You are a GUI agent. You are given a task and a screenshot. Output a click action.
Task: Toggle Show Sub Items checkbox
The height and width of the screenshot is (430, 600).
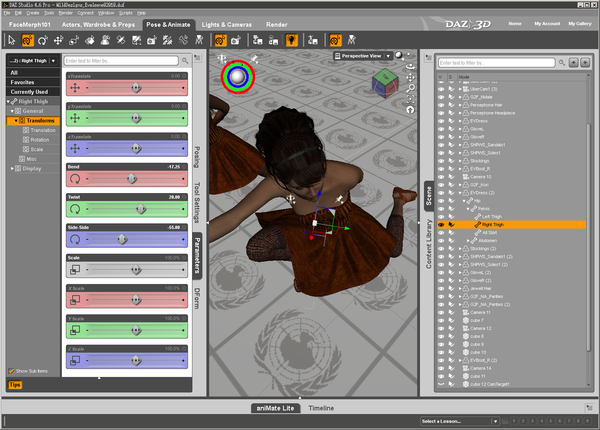pos(11,371)
